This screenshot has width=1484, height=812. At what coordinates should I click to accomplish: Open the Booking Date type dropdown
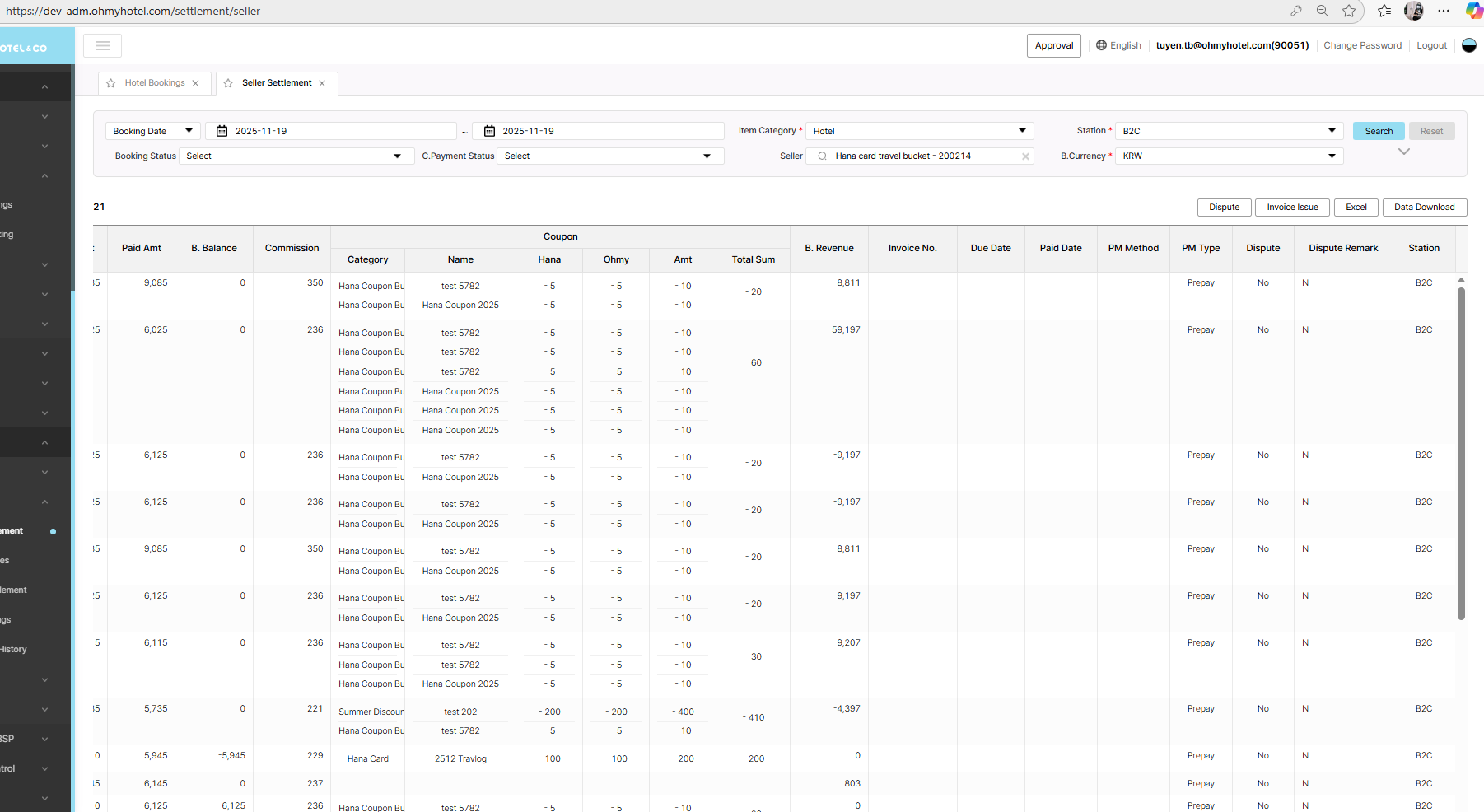tap(152, 131)
